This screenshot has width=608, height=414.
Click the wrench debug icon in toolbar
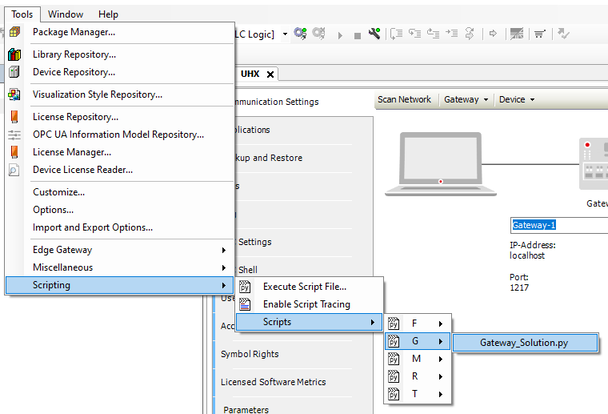374,34
